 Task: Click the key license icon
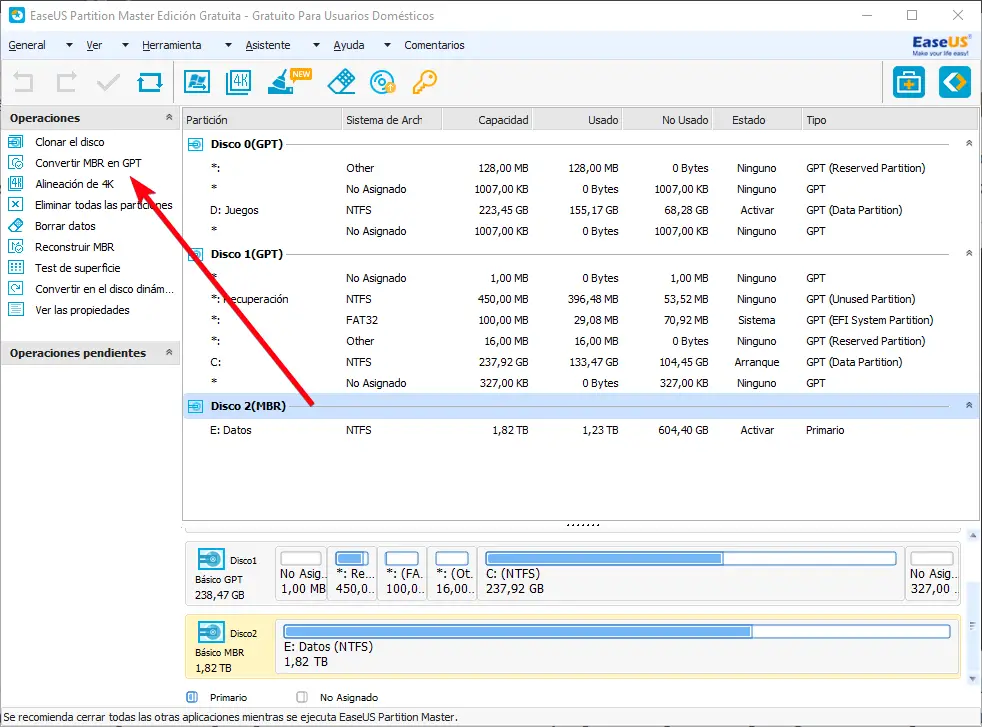coord(425,82)
